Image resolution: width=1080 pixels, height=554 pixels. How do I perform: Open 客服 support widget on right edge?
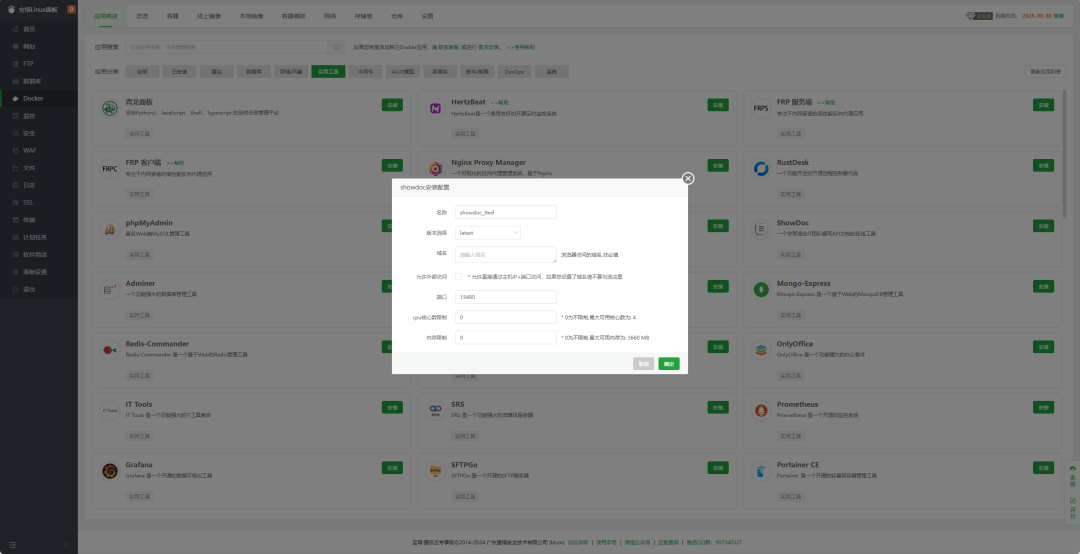pos(1072,476)
